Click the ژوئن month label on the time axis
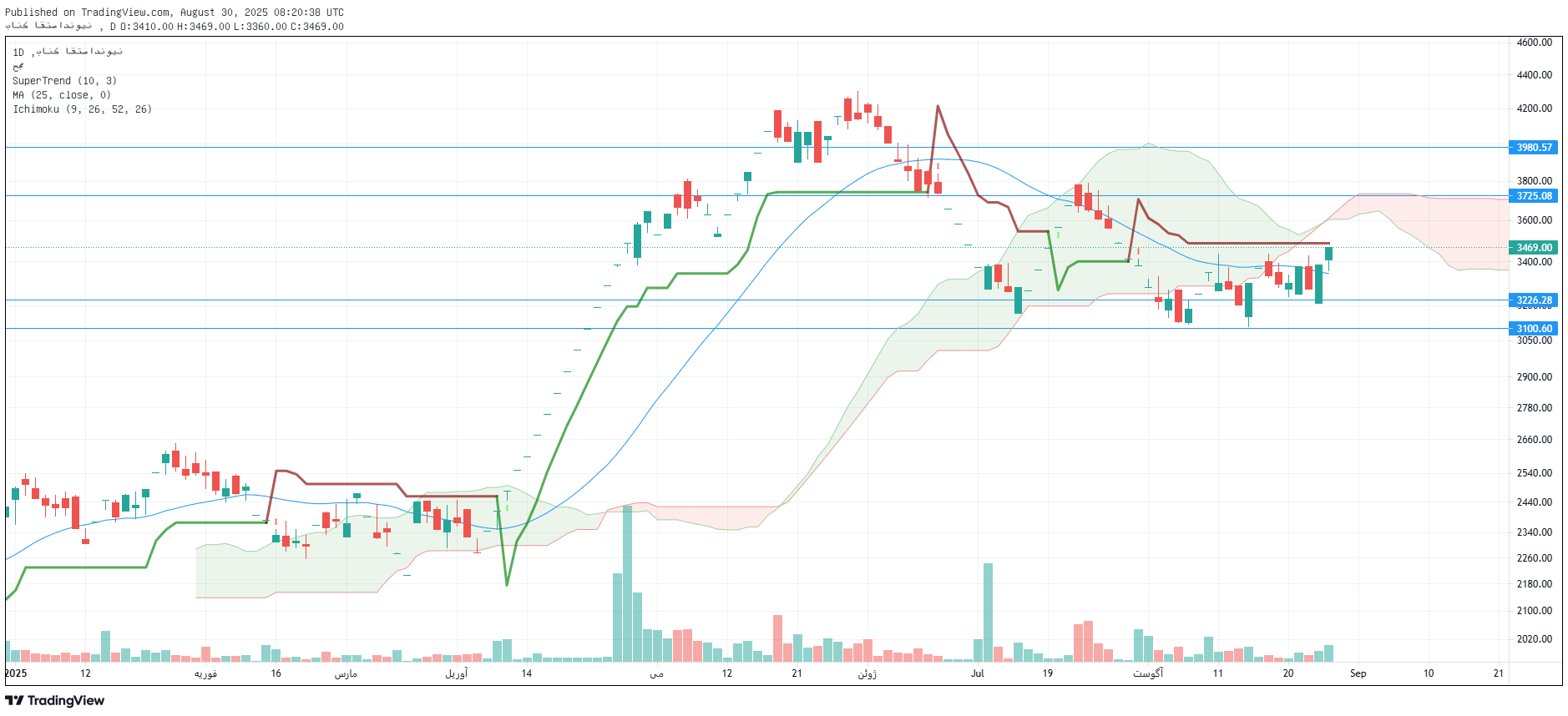 [867, 673]
